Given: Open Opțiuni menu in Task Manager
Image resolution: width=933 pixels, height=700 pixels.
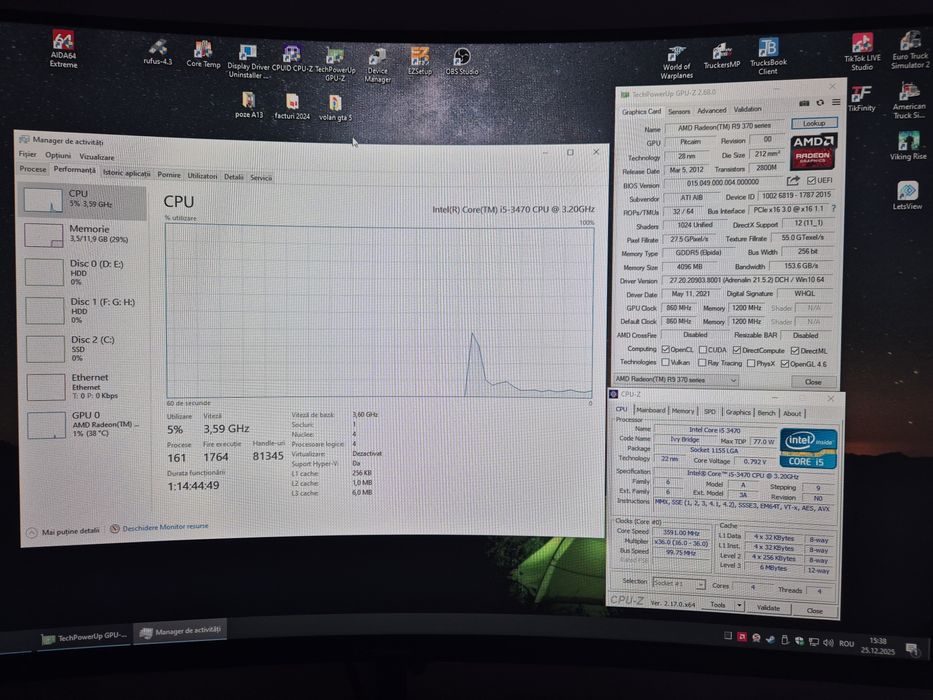Looking at the screenshot, I should (58, 155).
